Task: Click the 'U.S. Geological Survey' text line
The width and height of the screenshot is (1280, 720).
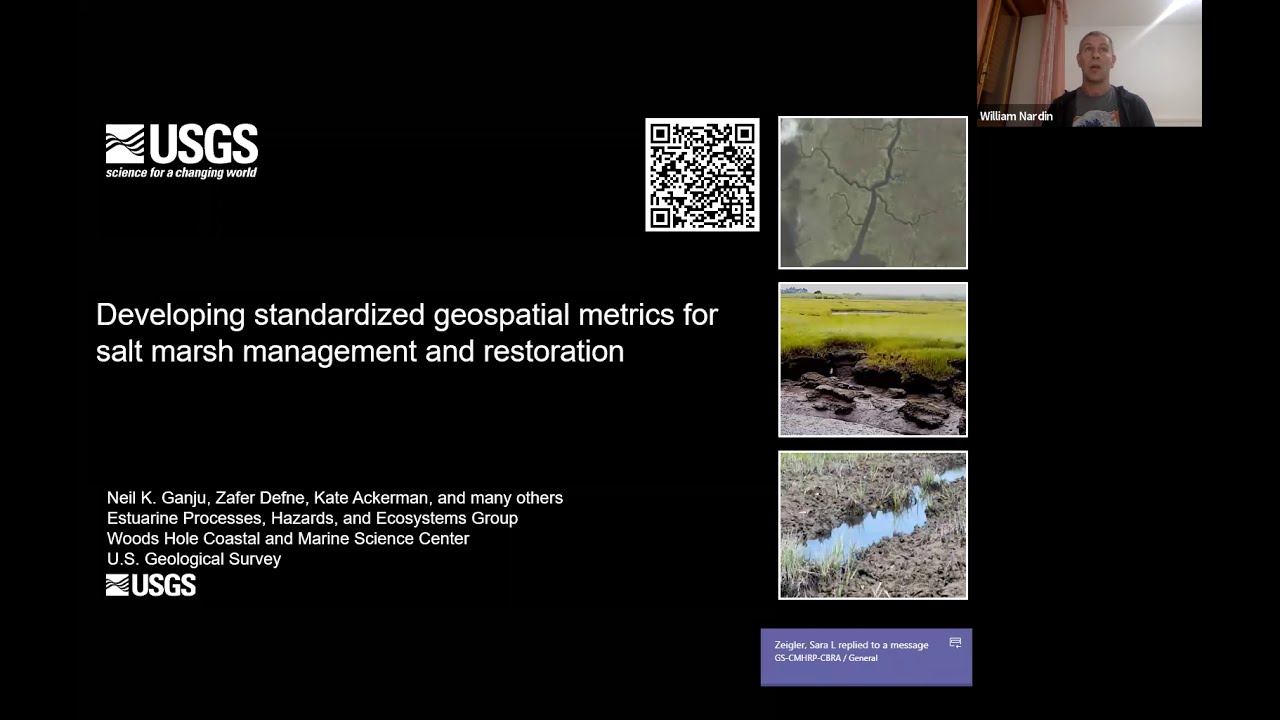Action: tap(194, 559)
